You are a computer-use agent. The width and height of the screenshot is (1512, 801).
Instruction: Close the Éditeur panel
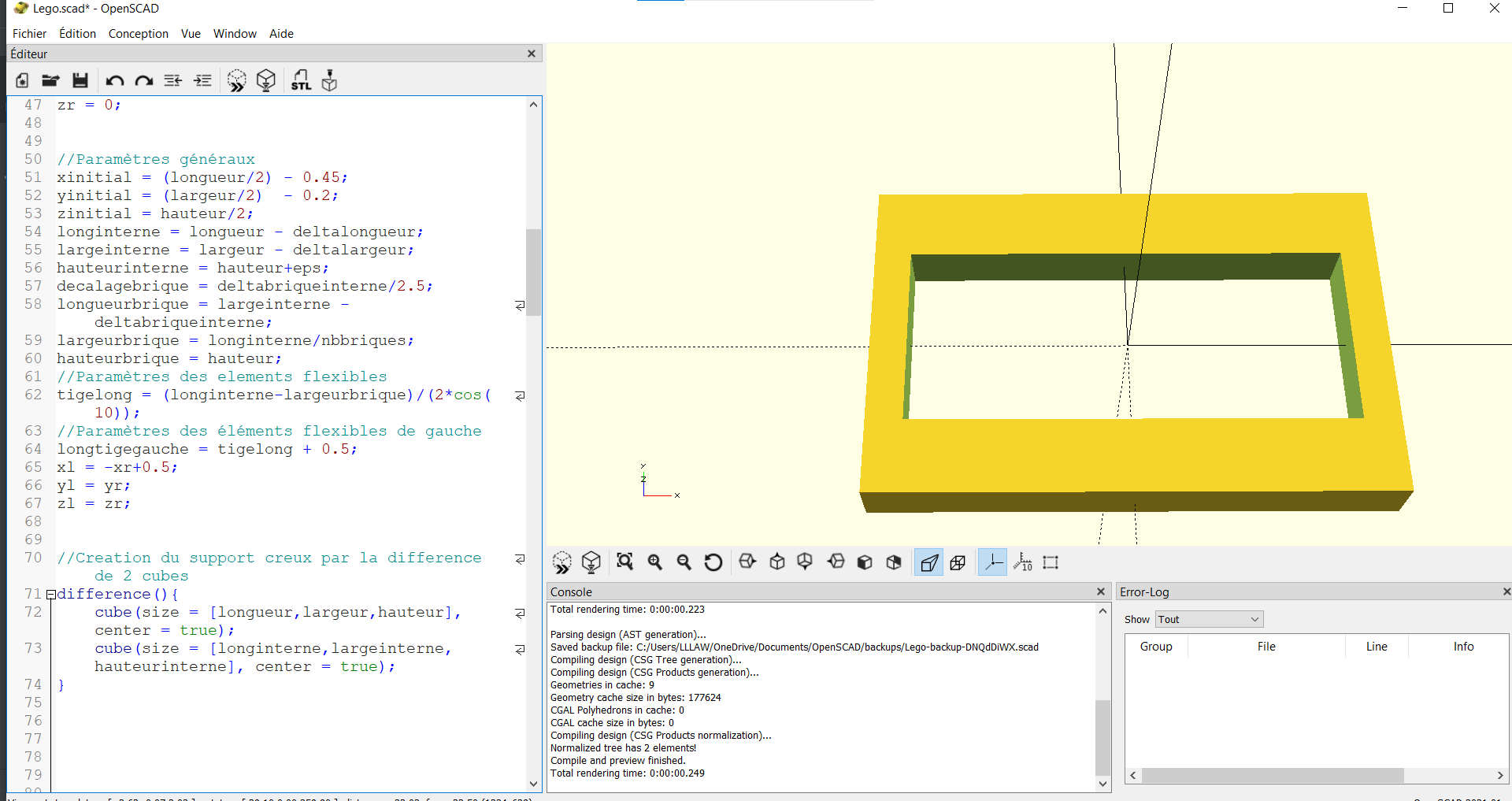pyautogui.click(x=532, y=54)
